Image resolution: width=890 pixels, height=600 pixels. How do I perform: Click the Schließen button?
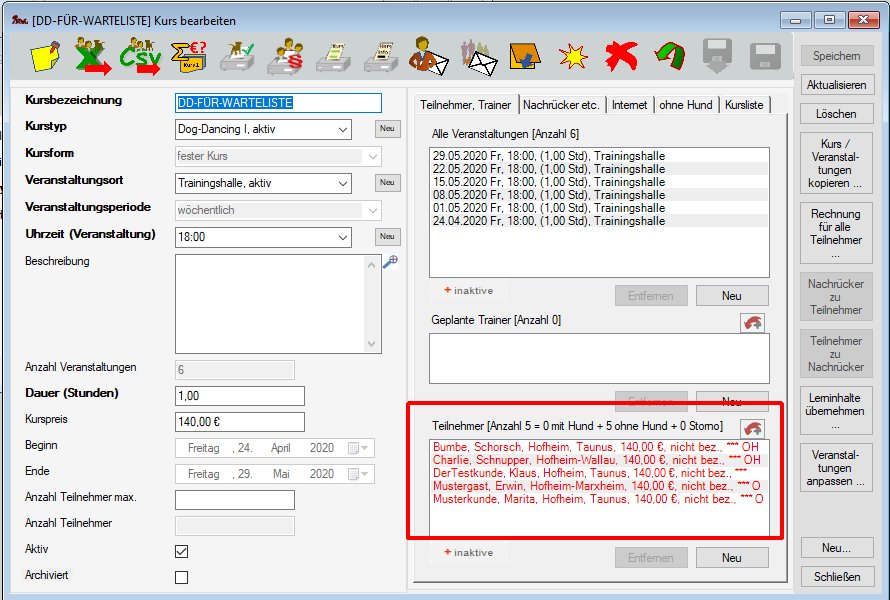click(x=836, y=577)
